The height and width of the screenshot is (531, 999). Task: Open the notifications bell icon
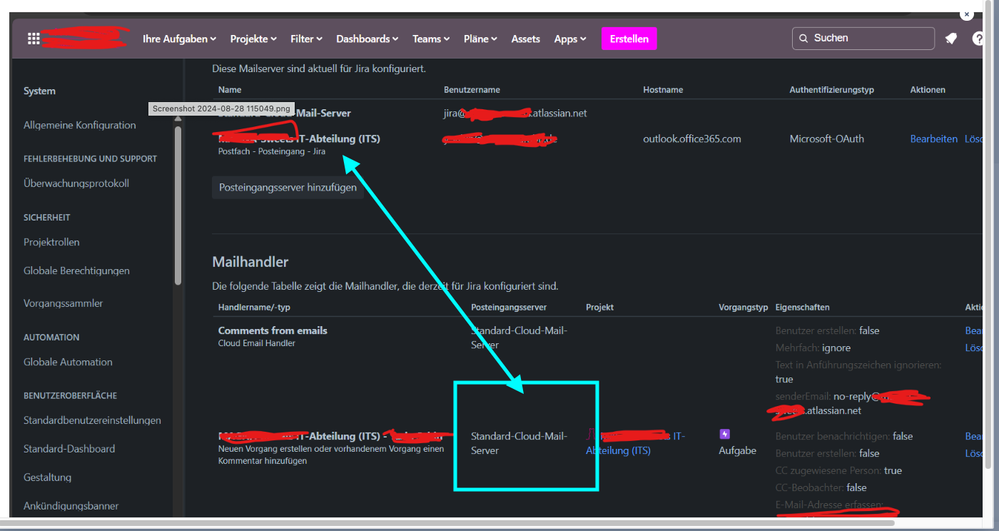(951, 39)
